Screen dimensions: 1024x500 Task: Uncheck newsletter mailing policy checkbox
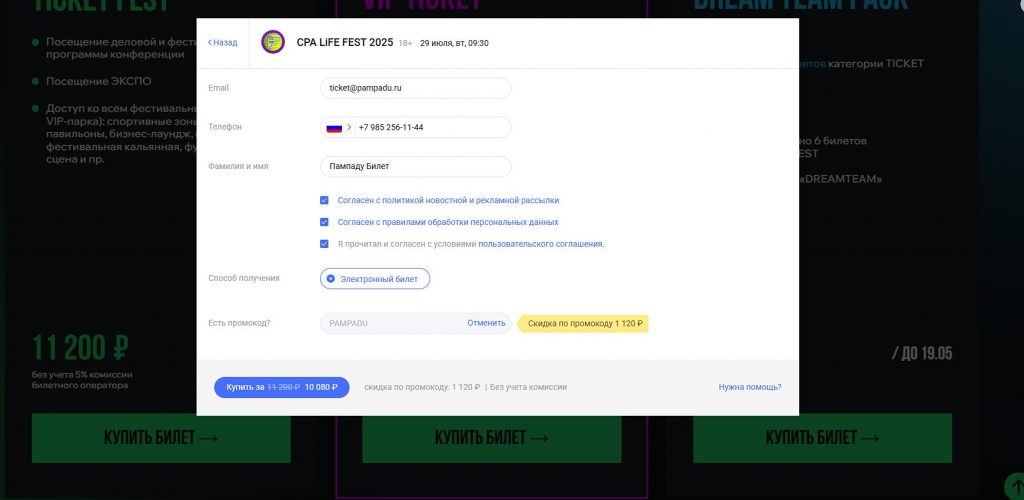(x=324, y=200)
